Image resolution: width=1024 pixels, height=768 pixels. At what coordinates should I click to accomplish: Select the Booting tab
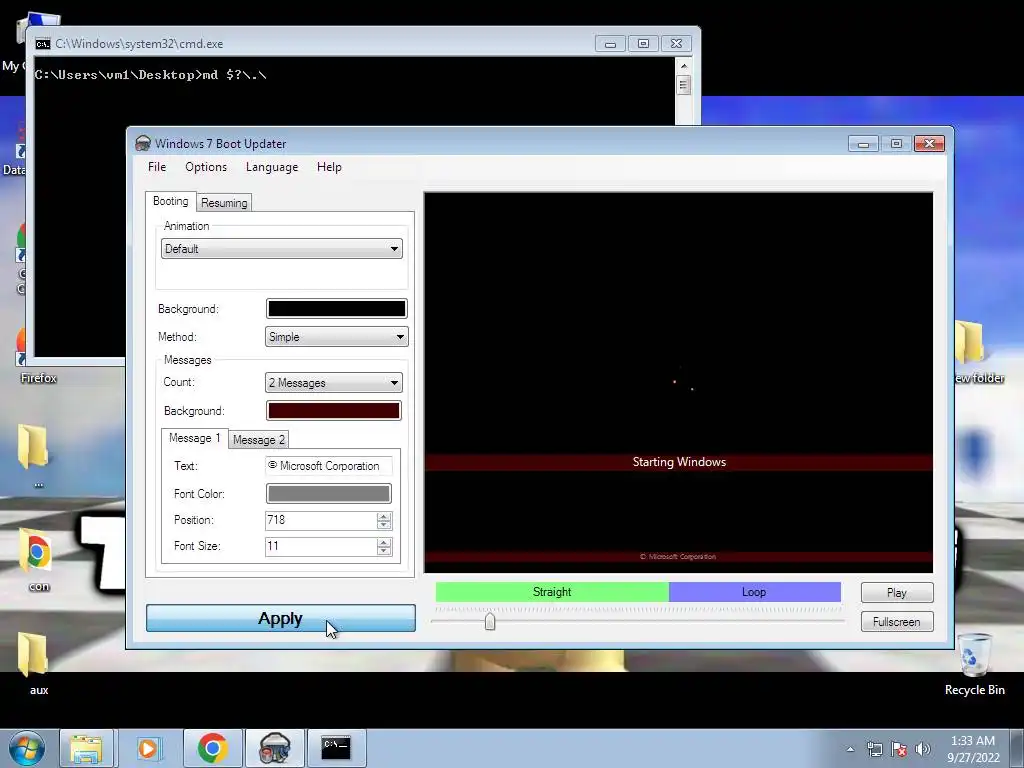[x=170, y=201]
